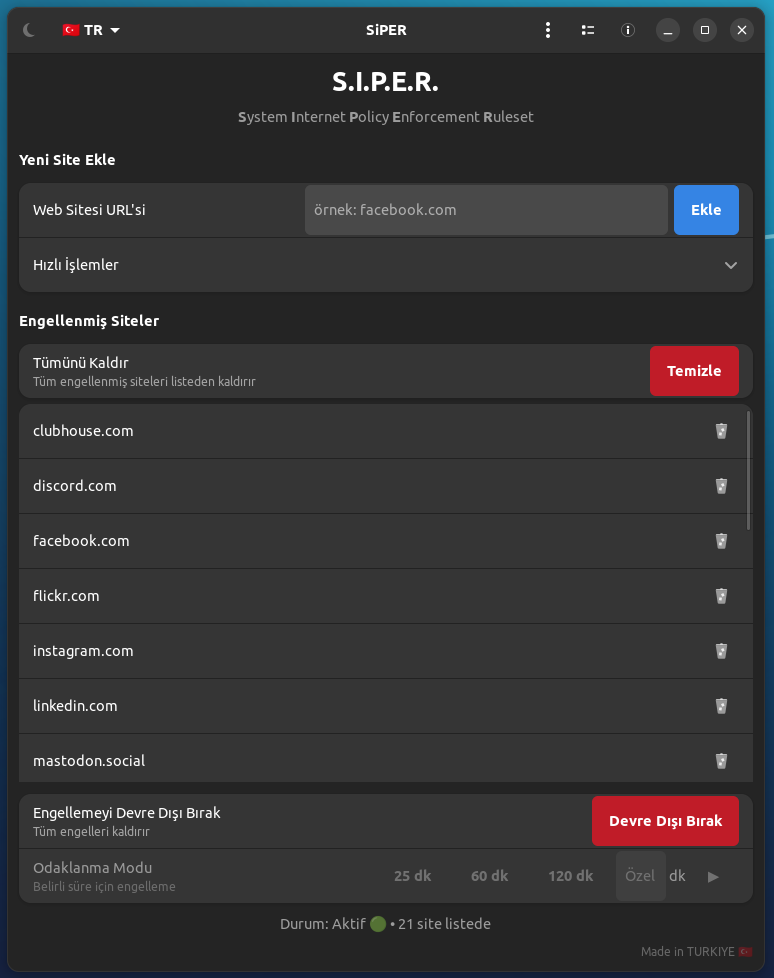Image resolution: width=774 pixels, height=978 pixels.
Task: Open the about info icon
Action: [x=628, y=30]
